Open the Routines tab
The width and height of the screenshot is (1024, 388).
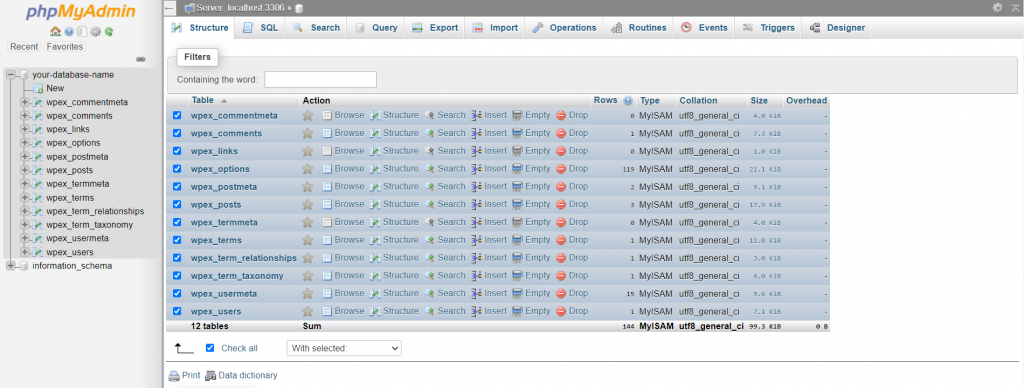point(639,28)
